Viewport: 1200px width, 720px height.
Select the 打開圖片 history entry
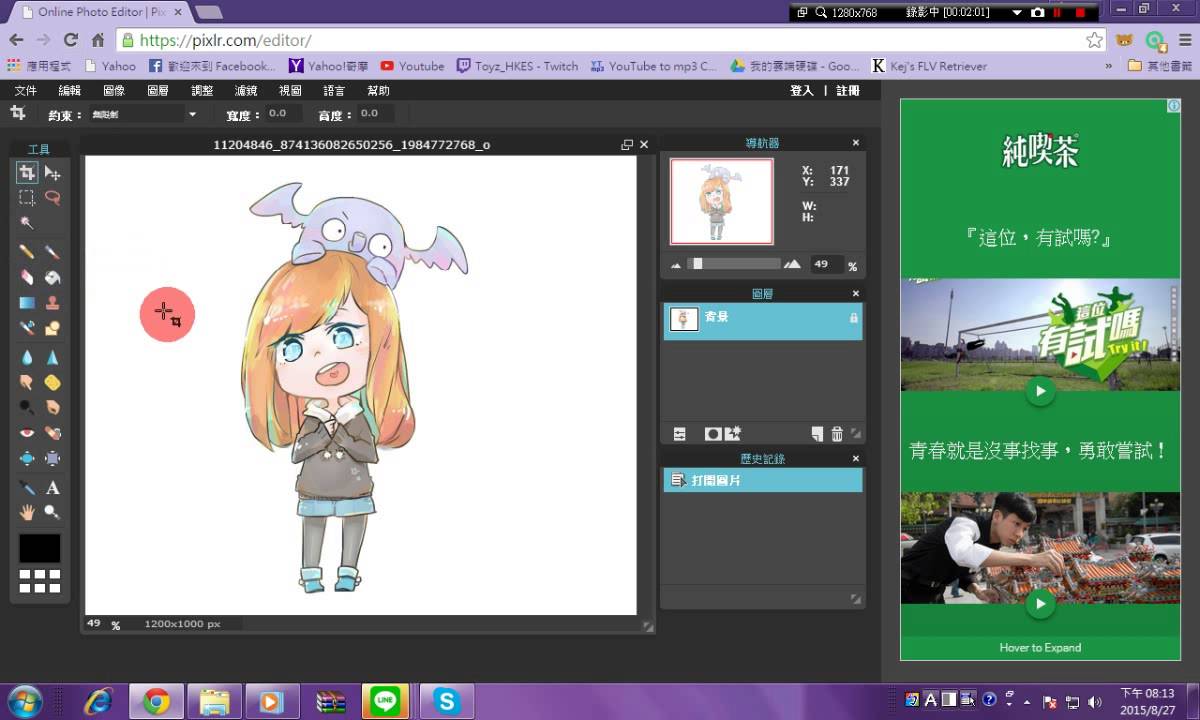[x=763, y=480]
